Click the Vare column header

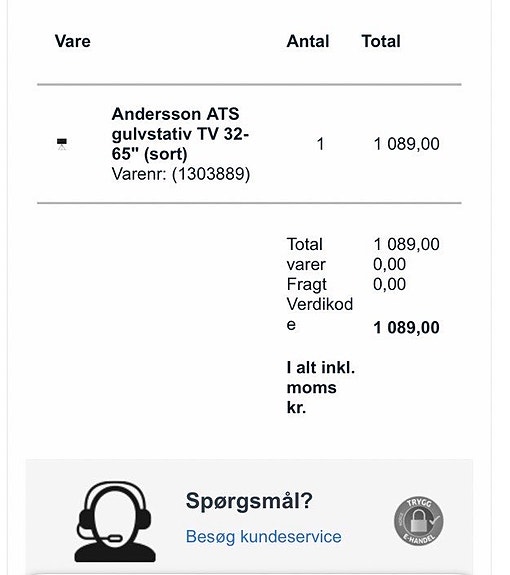[73, 41]
